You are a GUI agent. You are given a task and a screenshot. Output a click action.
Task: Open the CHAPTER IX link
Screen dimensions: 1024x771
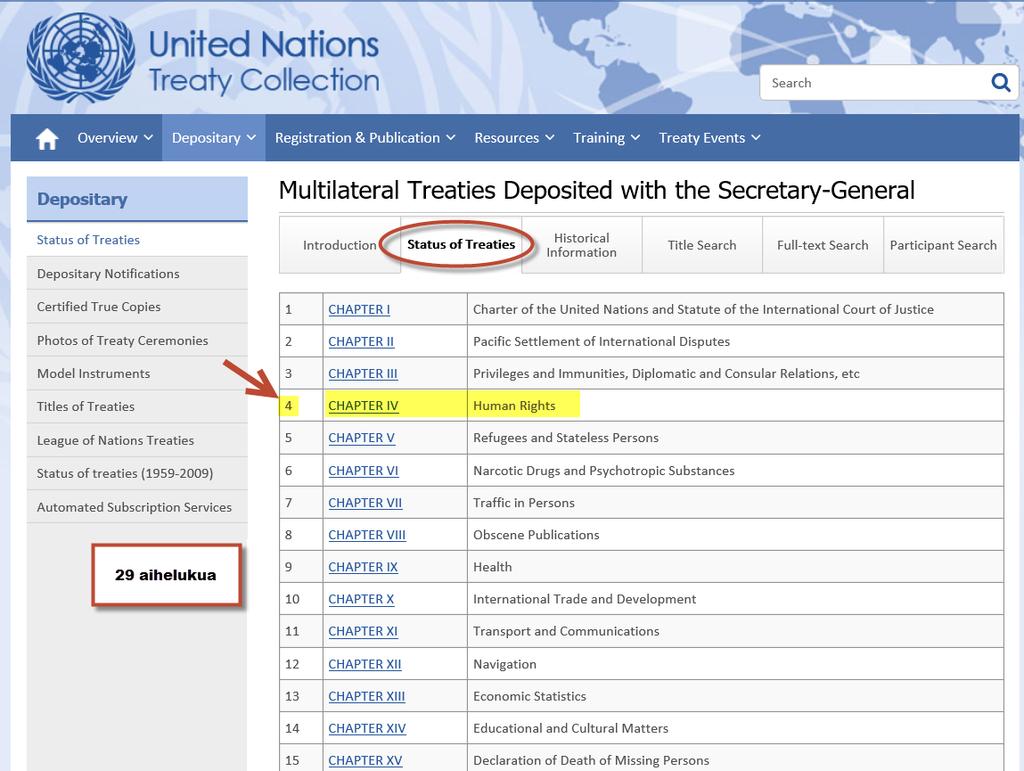pos(363,567)
